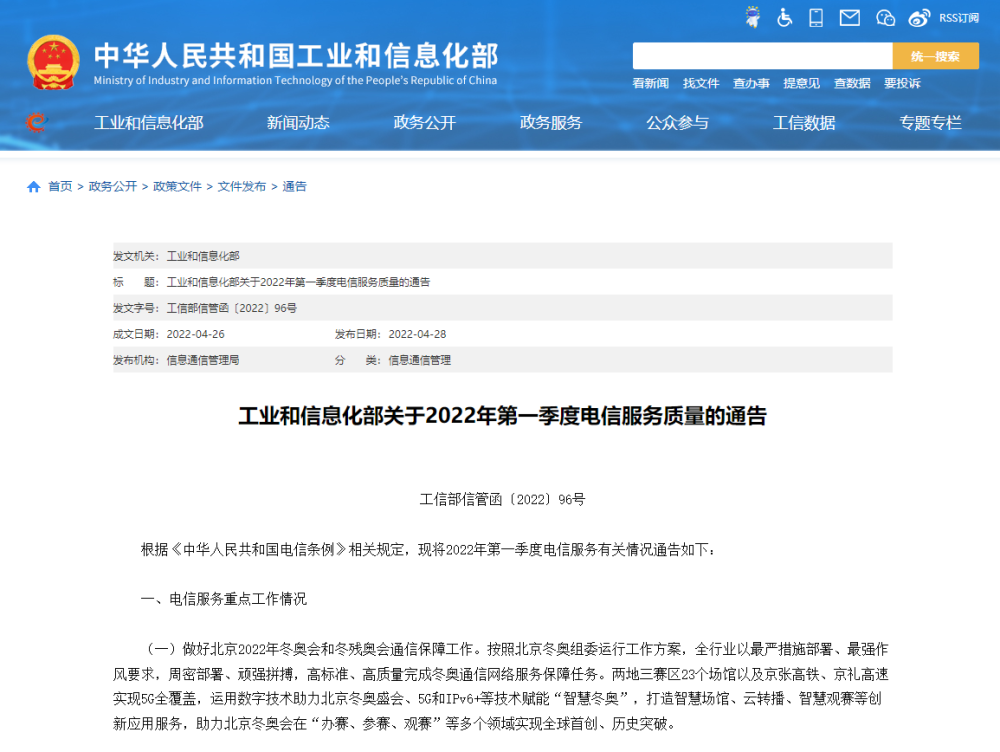Click the robot assistant icon
1000x752 pixels.
pos(753,17)
